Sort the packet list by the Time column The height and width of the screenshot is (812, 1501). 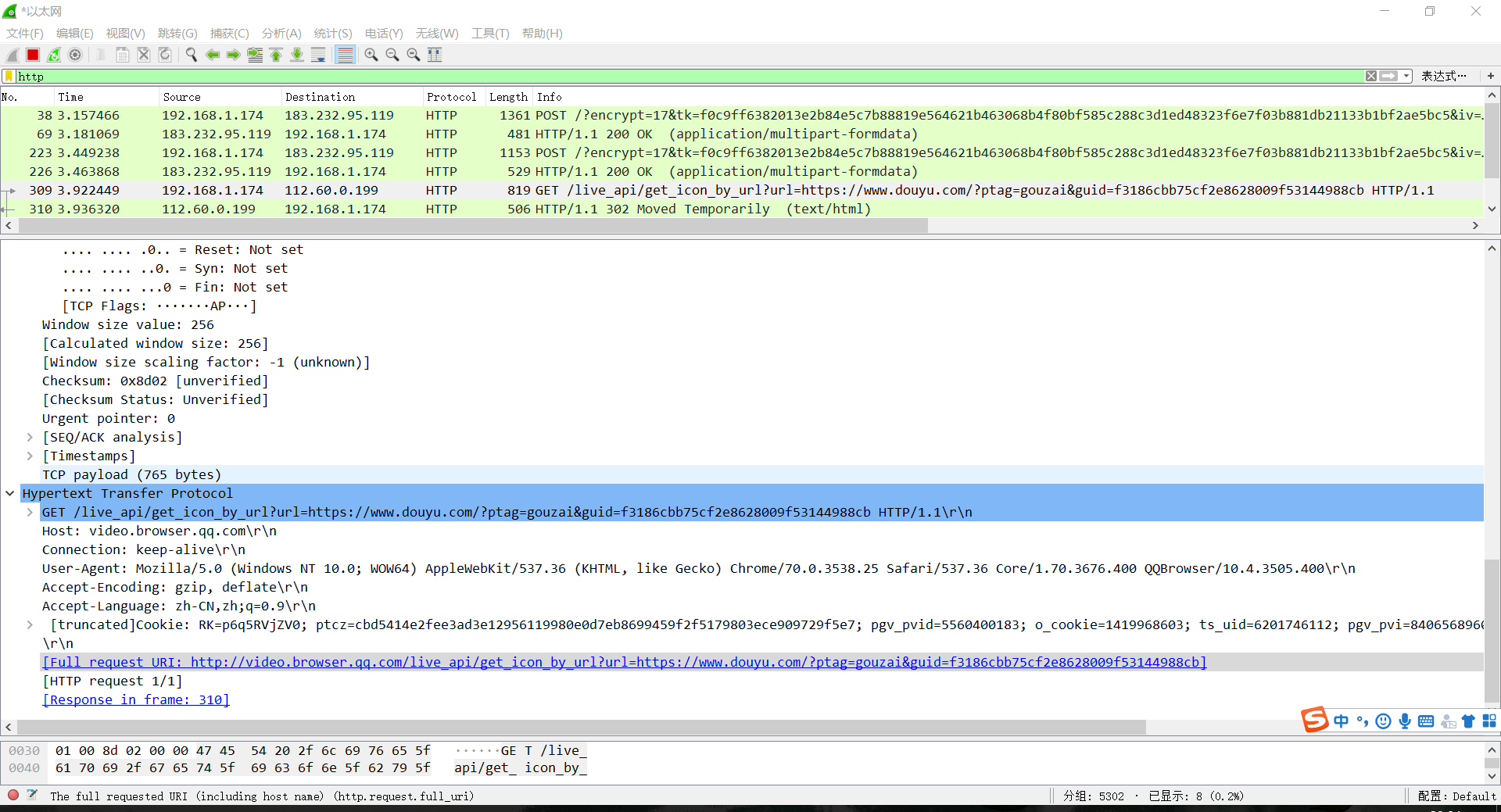[106, 97]
